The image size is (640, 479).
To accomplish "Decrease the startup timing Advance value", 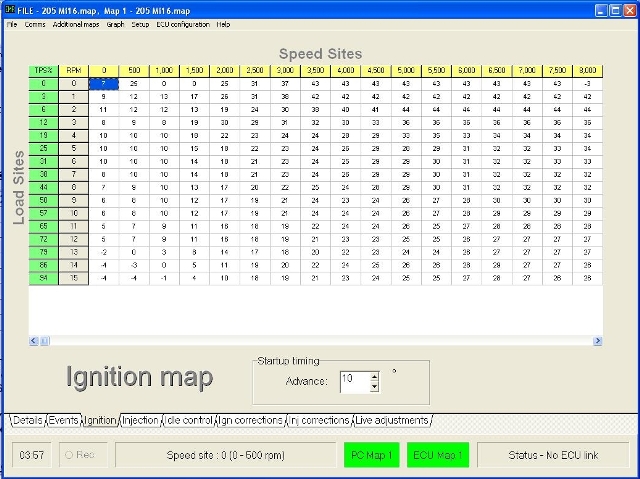I will [x=374, y=386].
